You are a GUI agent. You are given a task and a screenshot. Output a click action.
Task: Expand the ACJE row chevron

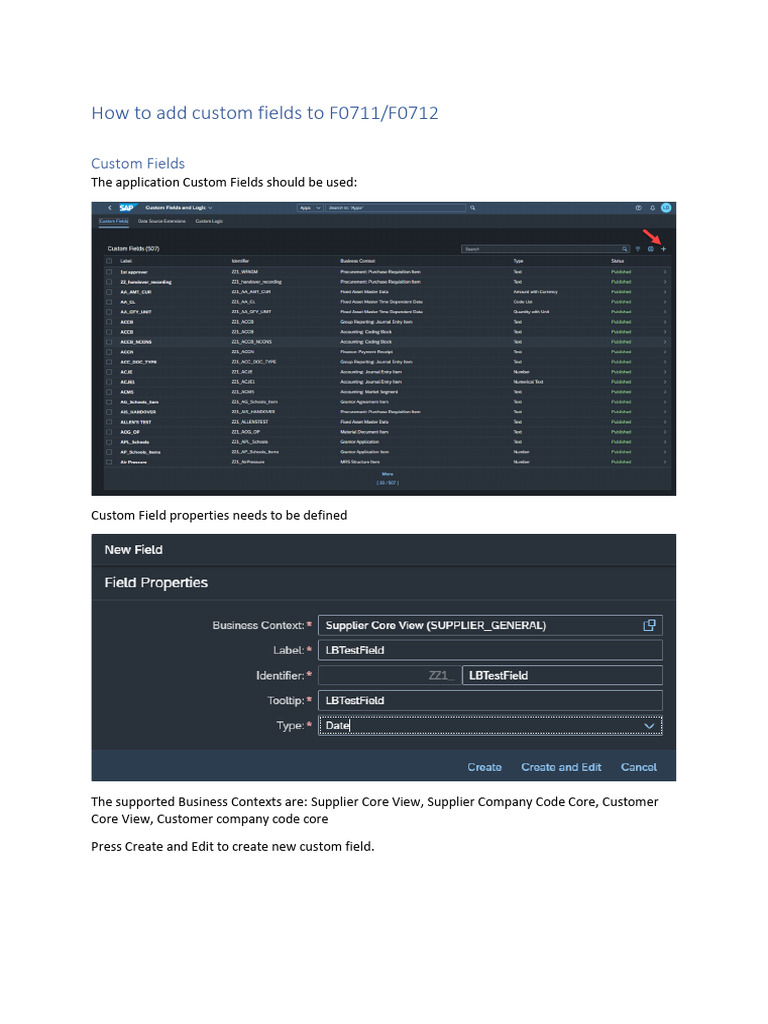point(665,372)
